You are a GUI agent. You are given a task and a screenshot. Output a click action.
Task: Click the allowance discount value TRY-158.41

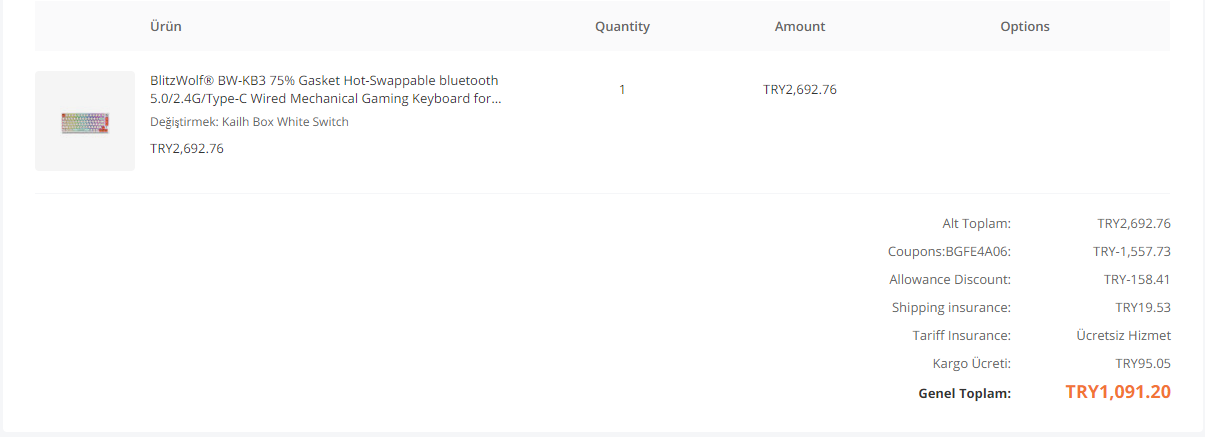tap(1137, 279)
